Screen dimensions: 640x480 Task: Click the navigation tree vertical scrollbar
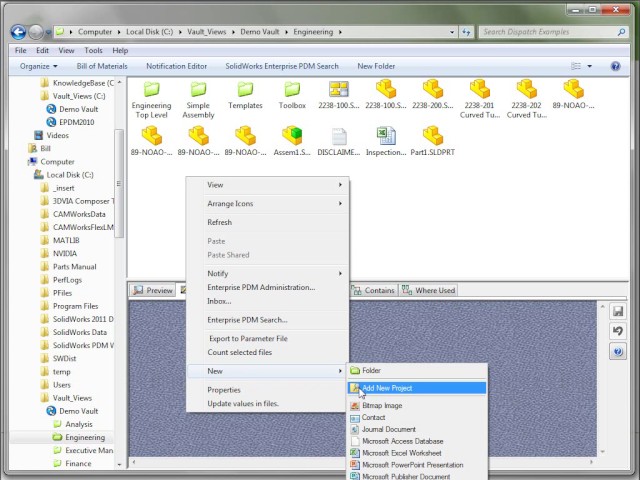(119, 184)
